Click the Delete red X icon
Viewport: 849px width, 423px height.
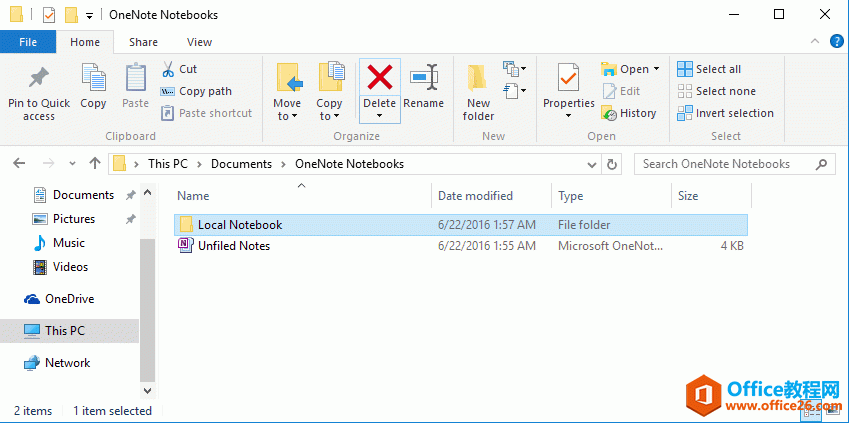pos(379,78)
